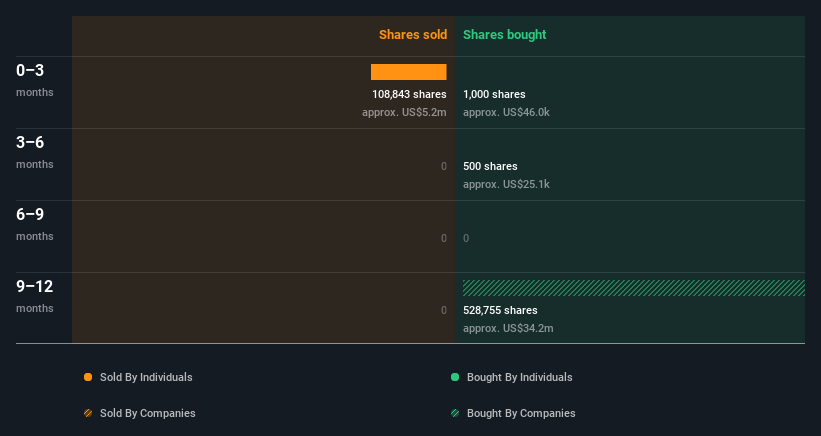The image size is (821, 436).
Task: Click the zero shares bought in 6–9 months row
Action: 466,238
